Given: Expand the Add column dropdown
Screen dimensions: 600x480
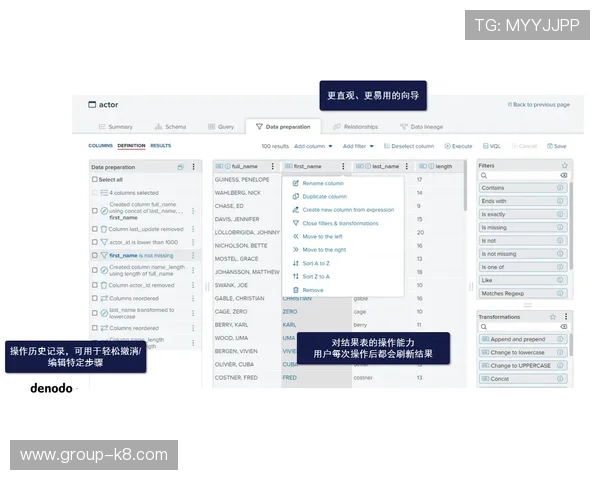Looking at the screenshot, I should (313, 146).
